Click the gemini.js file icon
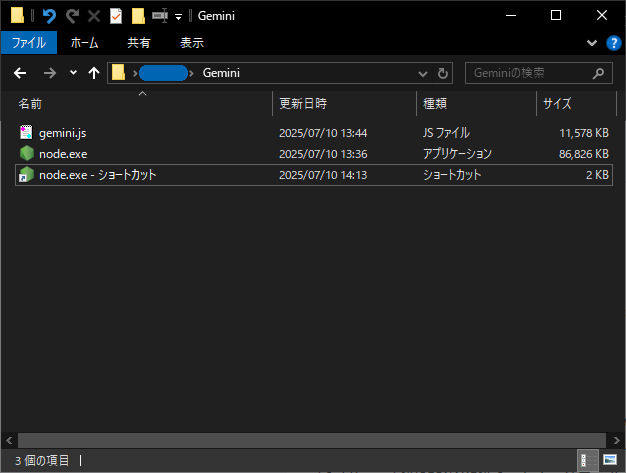 [x=26, y=133]
